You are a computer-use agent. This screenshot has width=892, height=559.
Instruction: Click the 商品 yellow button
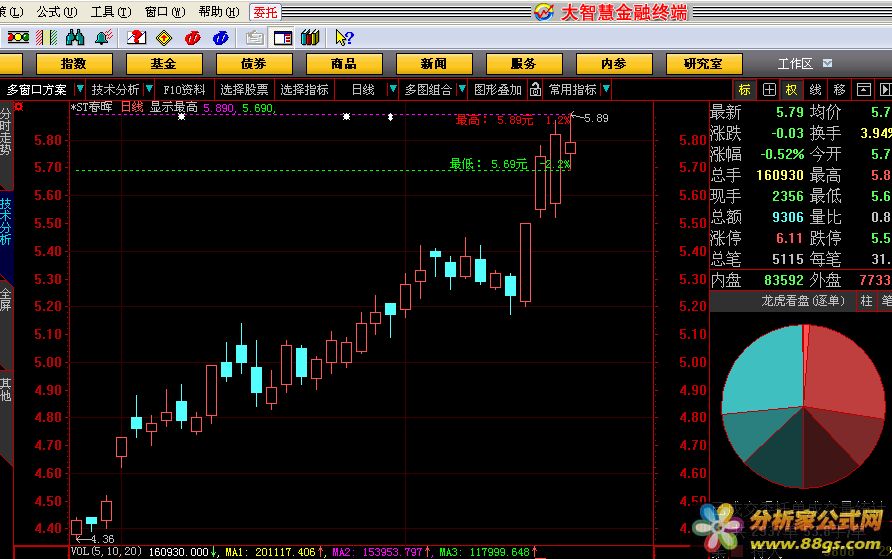(344, 64)
